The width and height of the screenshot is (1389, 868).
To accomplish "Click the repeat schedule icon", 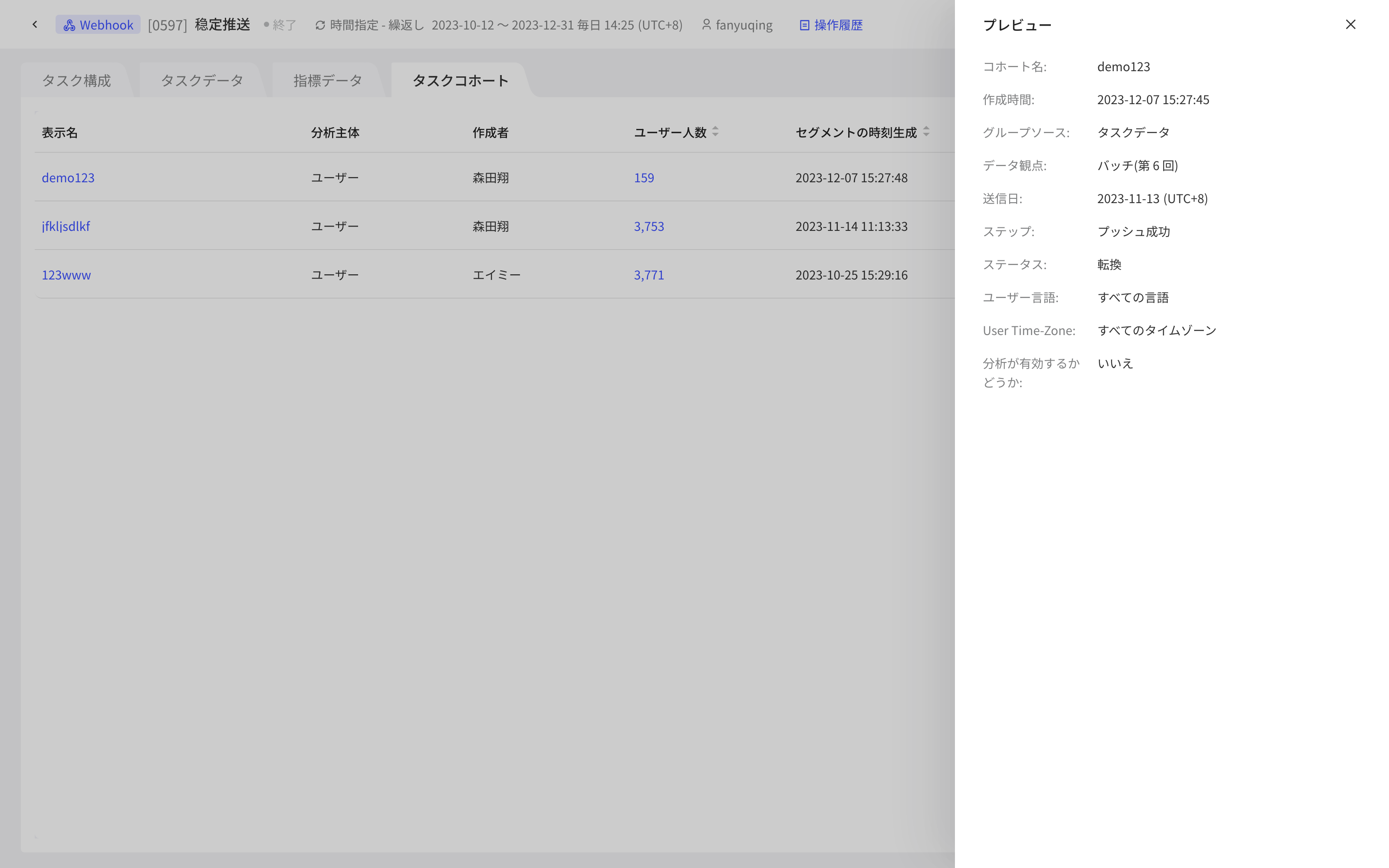I will (320, 25).
